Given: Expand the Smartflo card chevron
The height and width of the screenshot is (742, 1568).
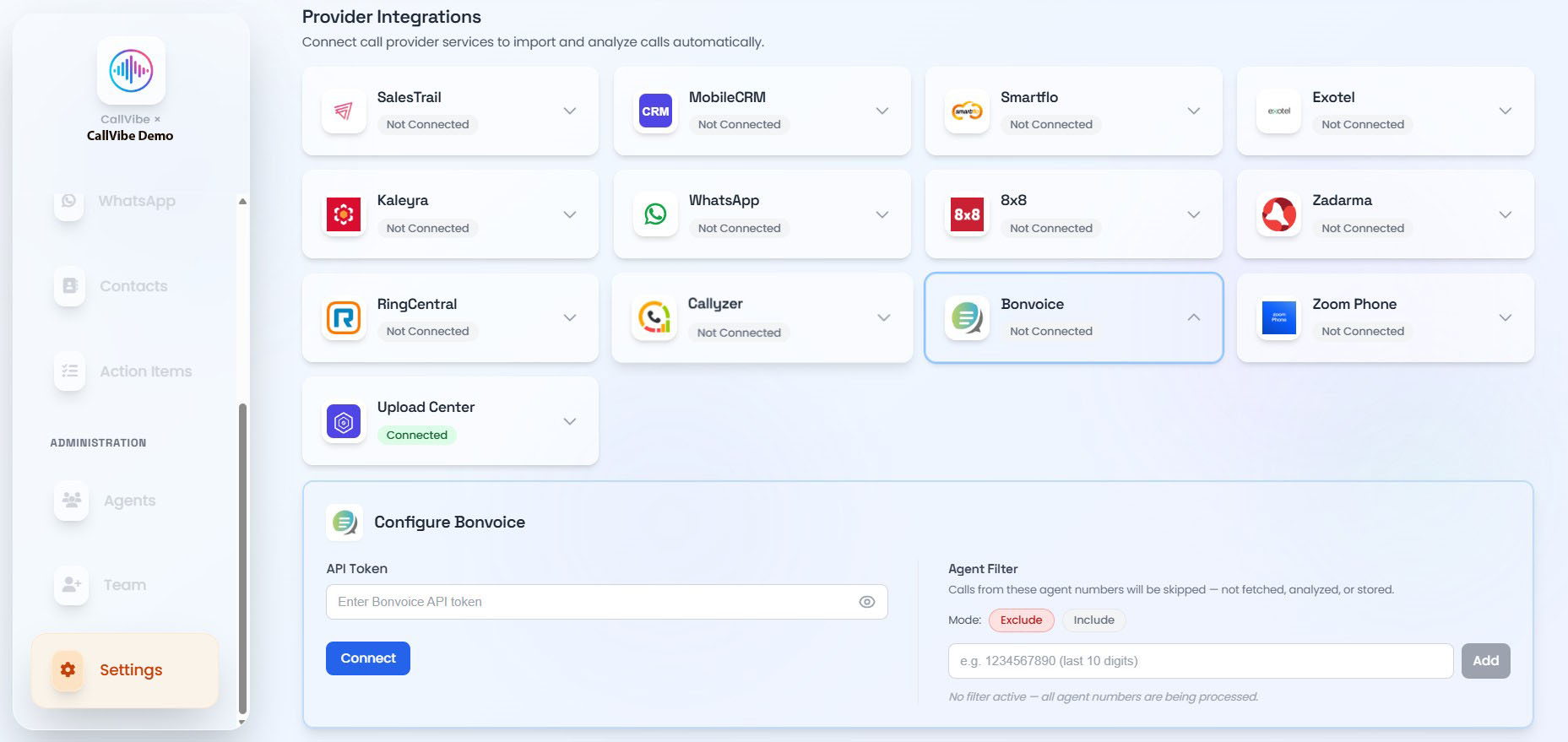Looking at the screenshot, I should tap(1194, 111).
